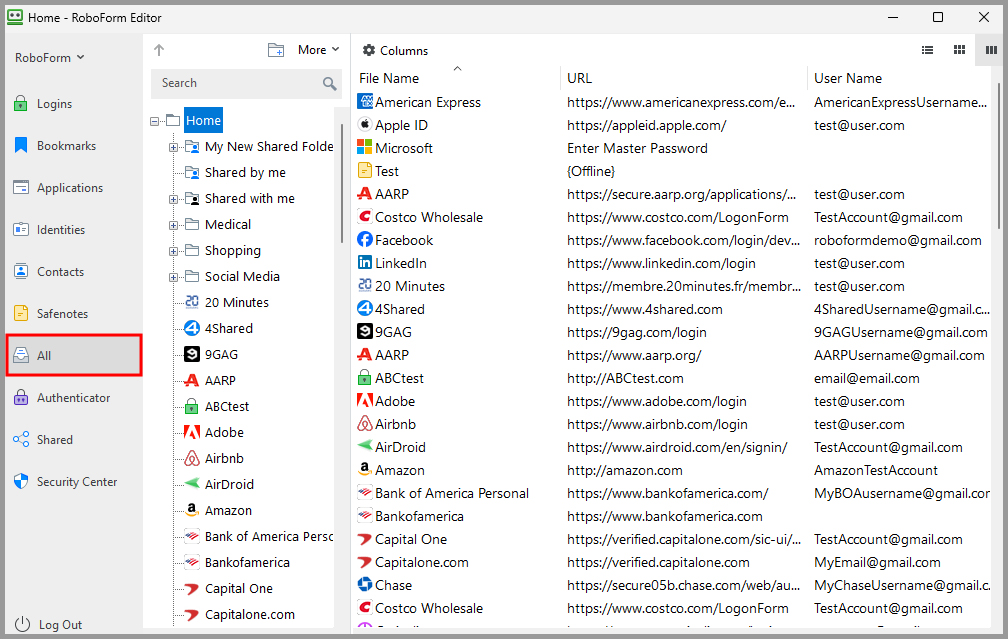Select 20 Minutes in folder tree
Image resolution: width=1008 pixels, height=639 pixels.
pos(237,302)
